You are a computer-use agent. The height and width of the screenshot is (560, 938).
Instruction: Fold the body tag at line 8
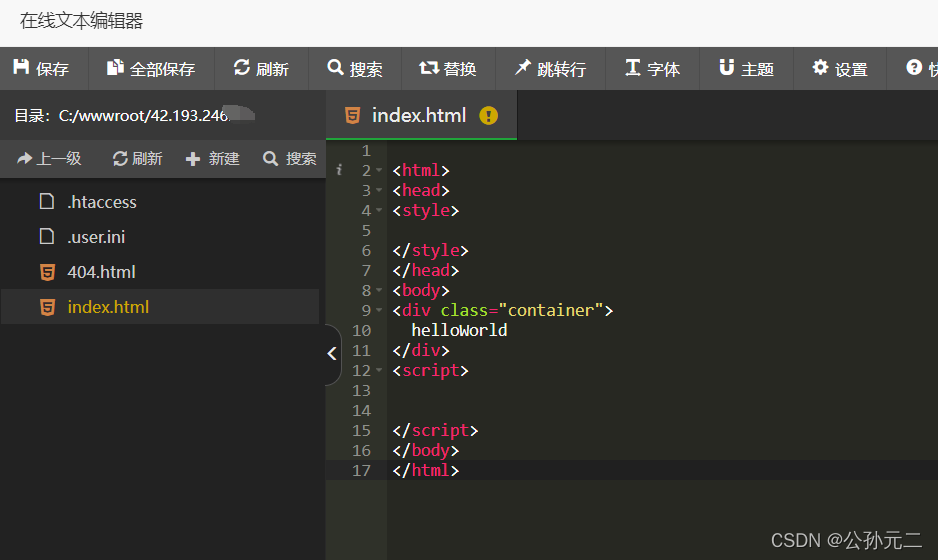pyautogui.click(x=379, y=291)
